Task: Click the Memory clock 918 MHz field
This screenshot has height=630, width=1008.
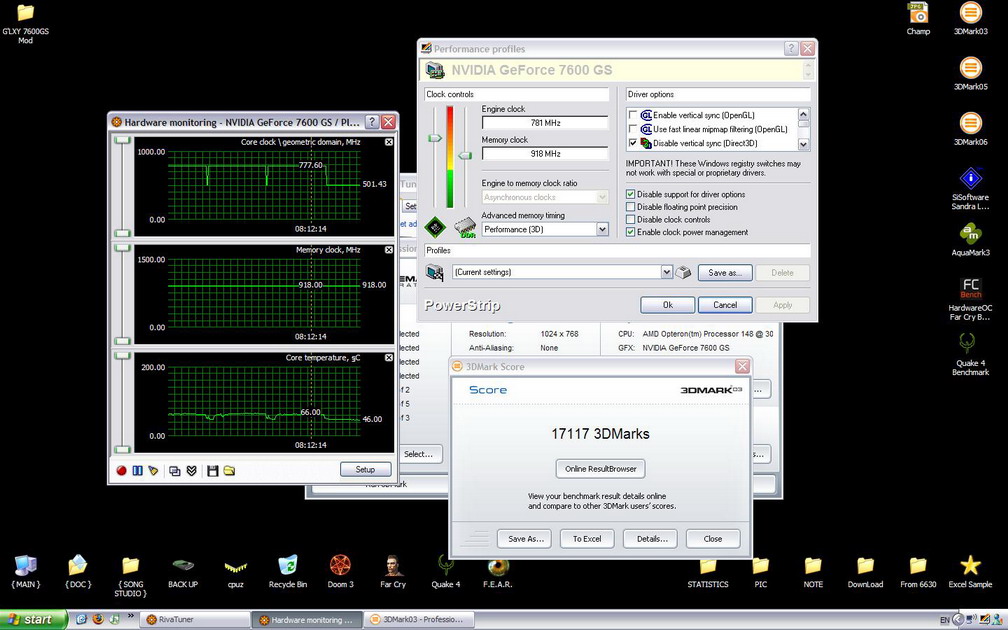Action: point(545,154)
